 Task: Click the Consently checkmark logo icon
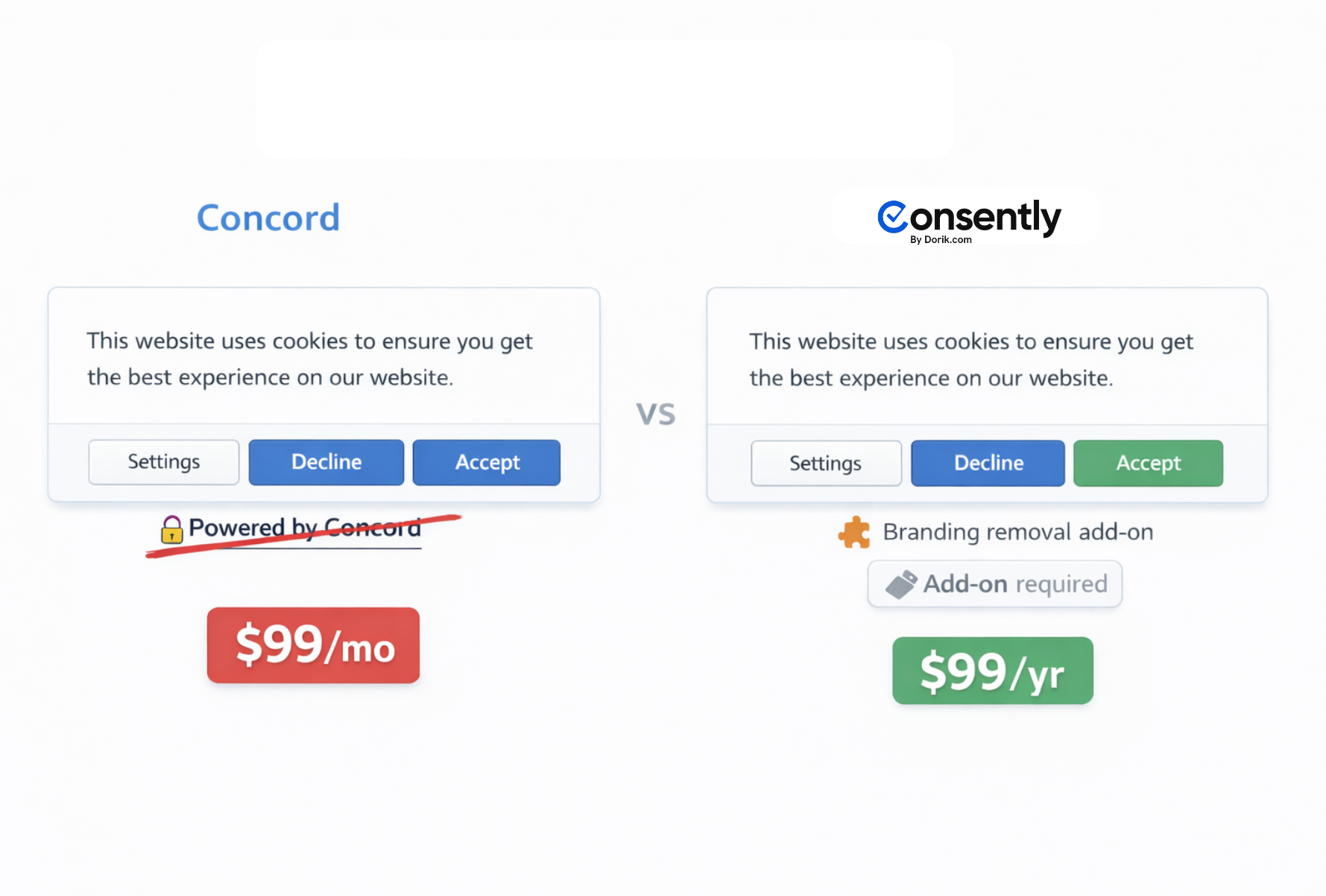point(892,217)
